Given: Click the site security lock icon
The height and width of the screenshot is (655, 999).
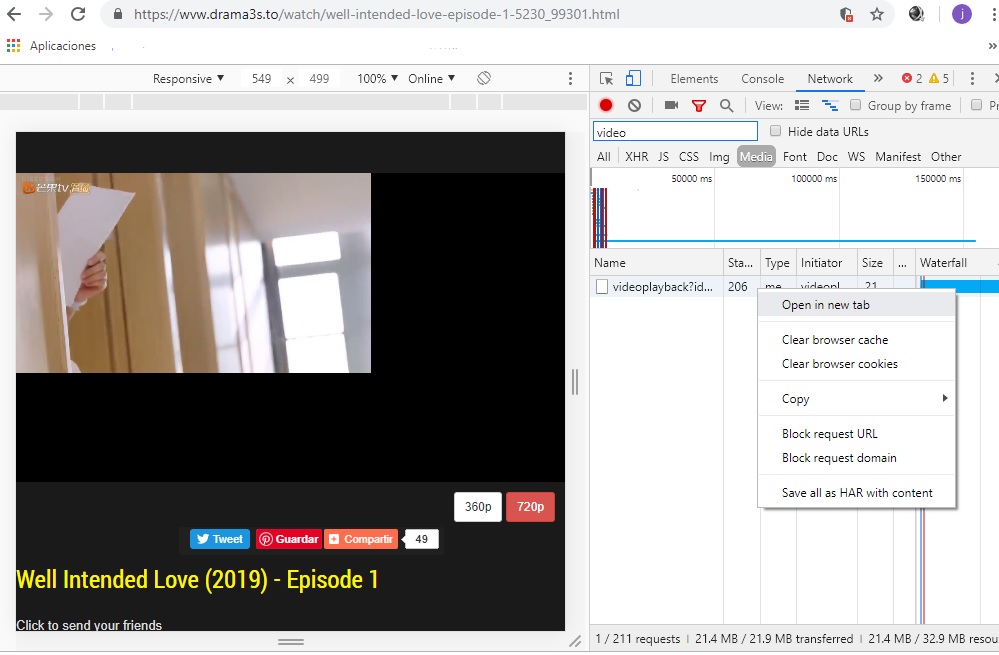Looking at the screenshot, I should 118,14.
